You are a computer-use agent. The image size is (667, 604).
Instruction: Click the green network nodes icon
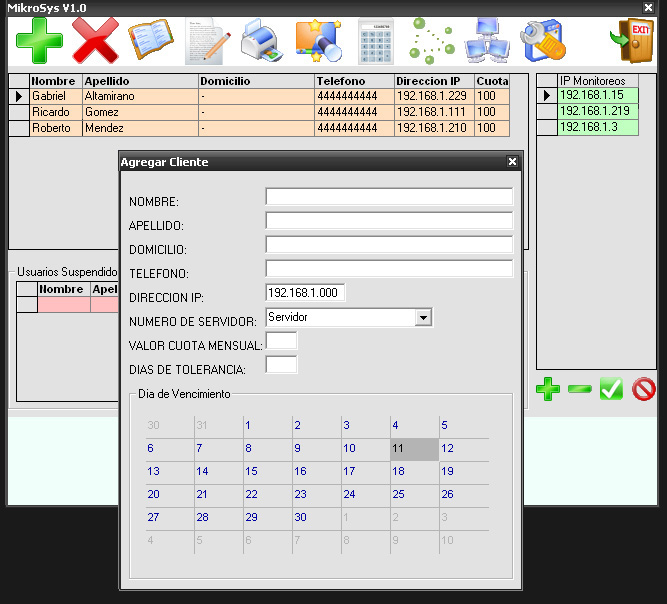tap(431, 41)
